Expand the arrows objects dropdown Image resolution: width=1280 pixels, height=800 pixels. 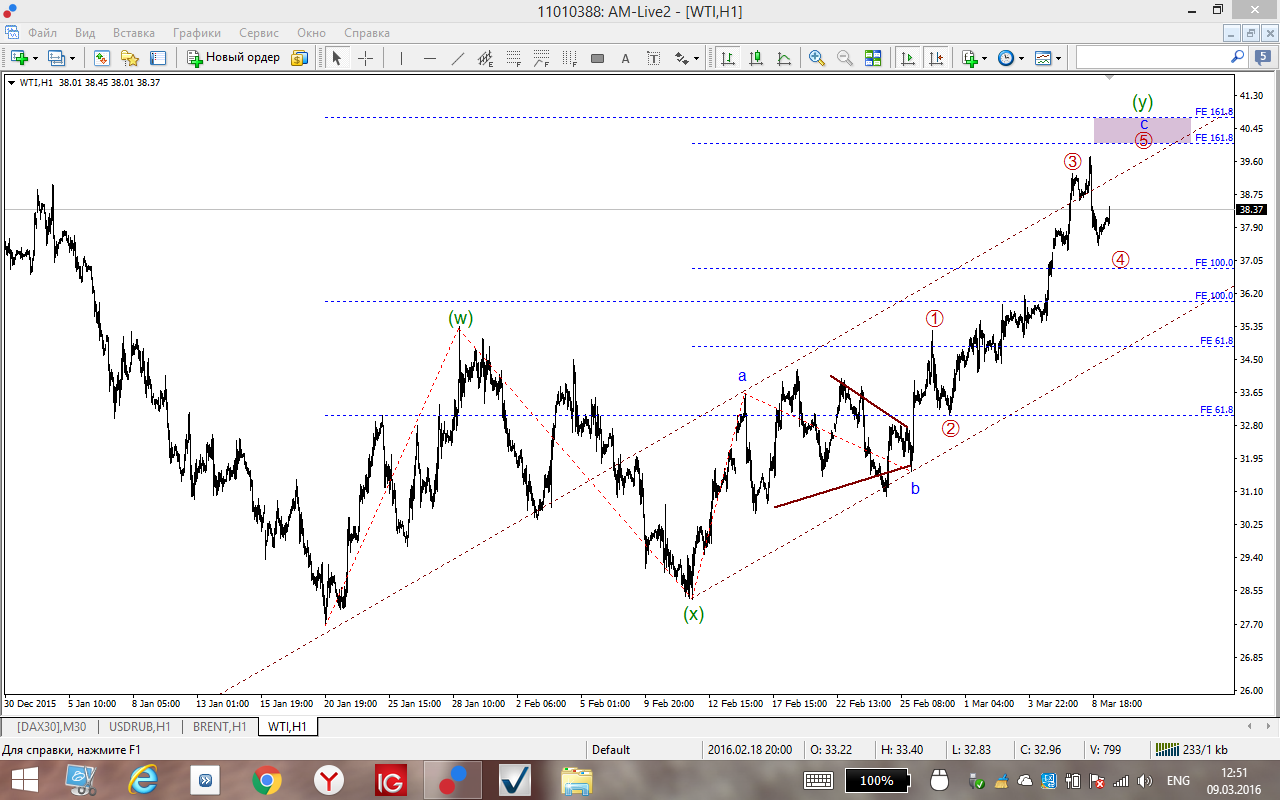pos(697,58)
